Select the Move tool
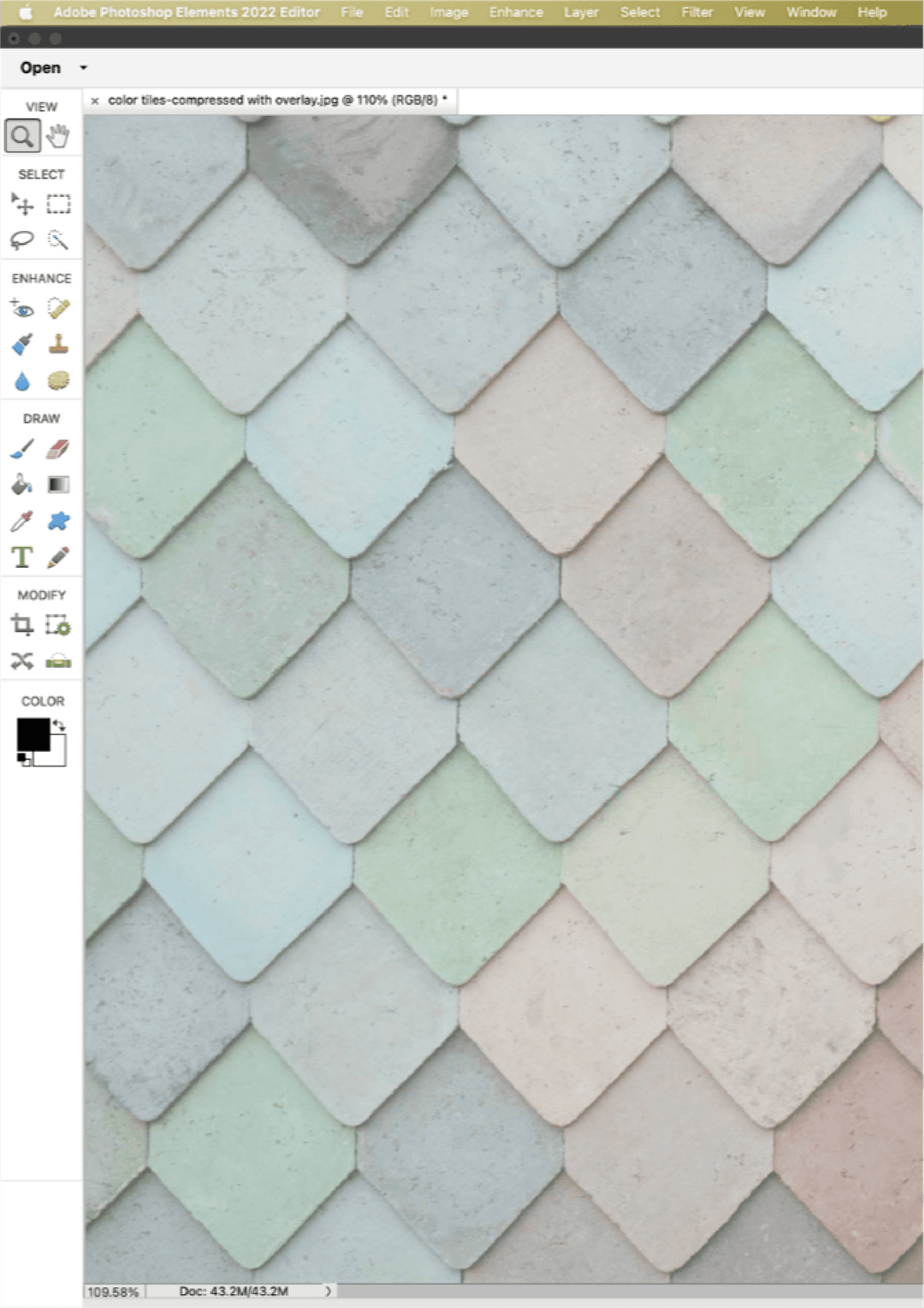Image resolution: width=924 pixels, height=1308 pixels. coord(23,204)
